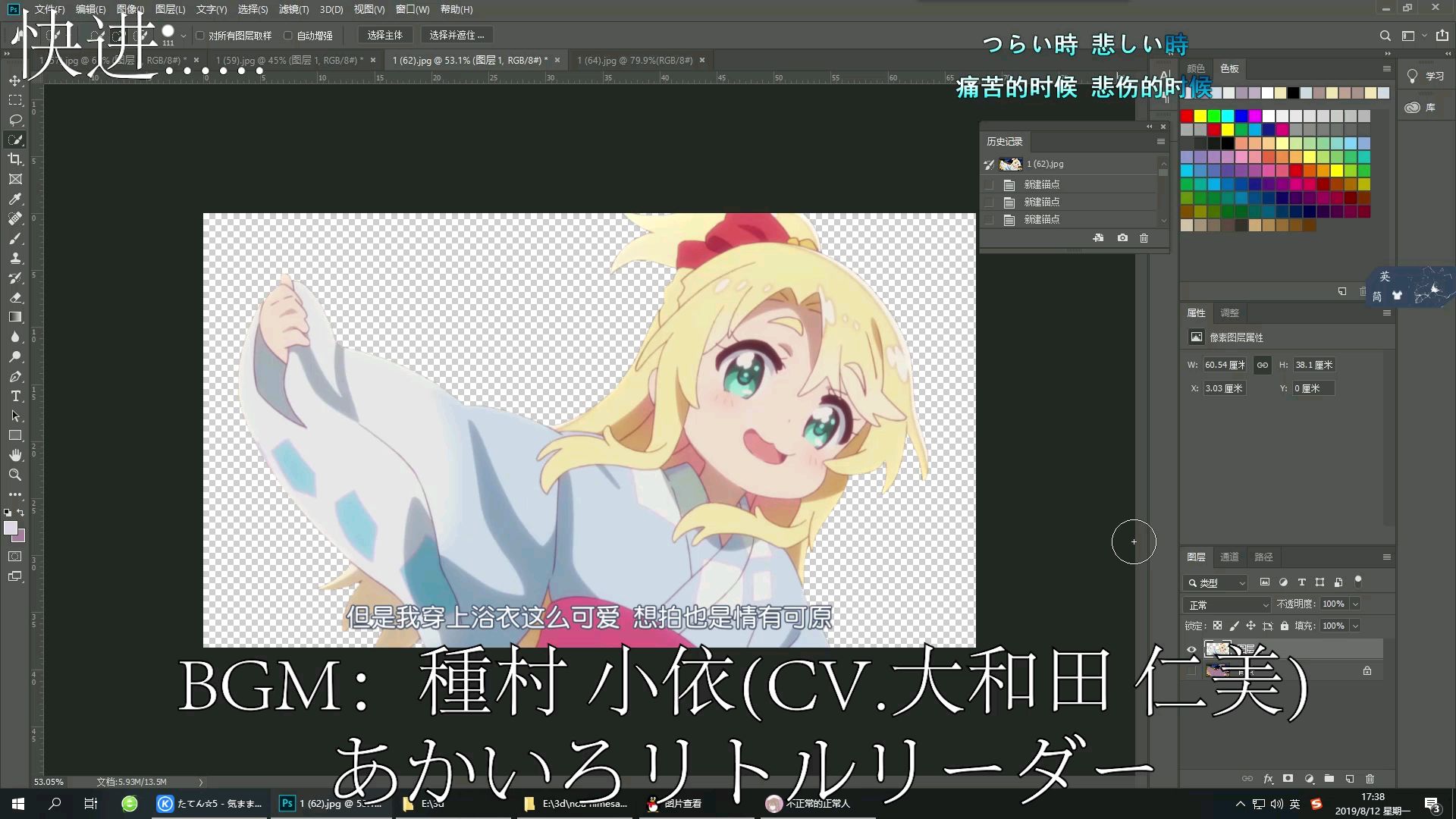Open the 选择(S) menu

(x=253, y=9)
